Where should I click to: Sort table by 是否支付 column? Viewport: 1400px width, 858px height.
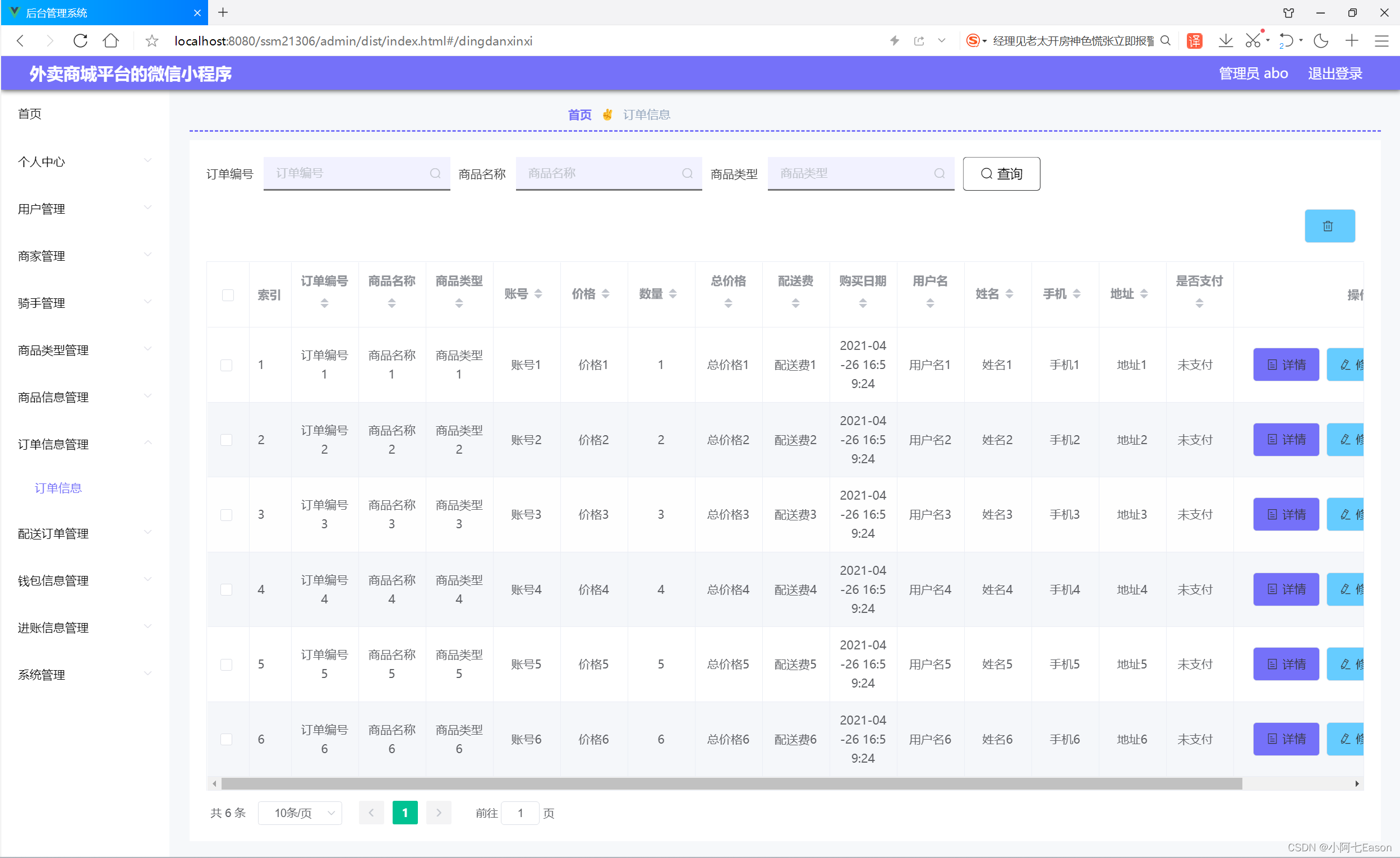point(1199,303)
